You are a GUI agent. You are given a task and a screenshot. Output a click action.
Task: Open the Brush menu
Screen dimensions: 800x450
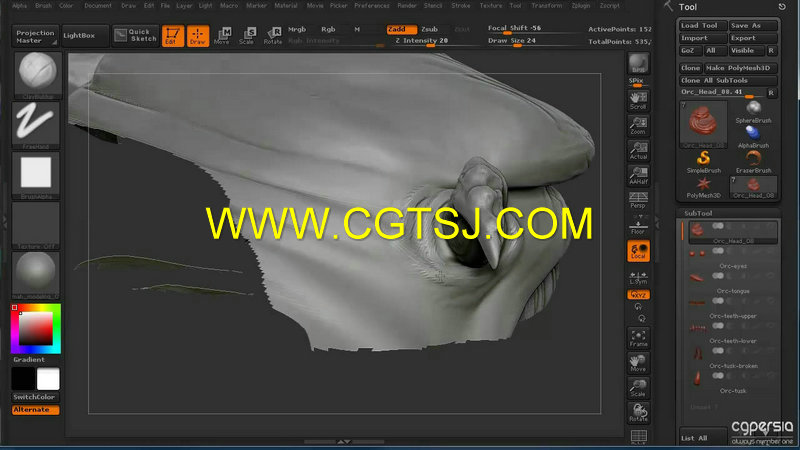click(43, 6)
